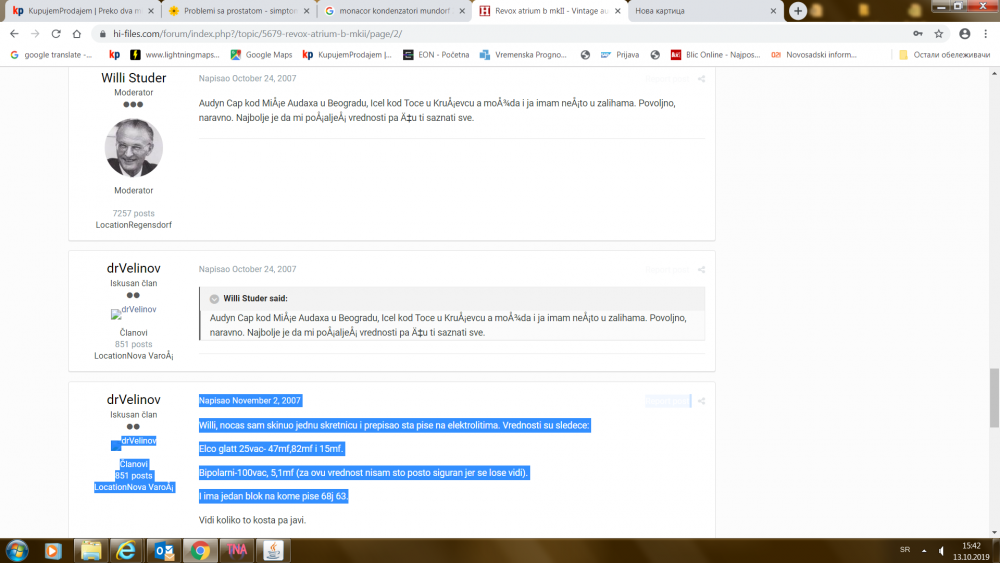Open the Chrome three-dot menu

(986, 34)
